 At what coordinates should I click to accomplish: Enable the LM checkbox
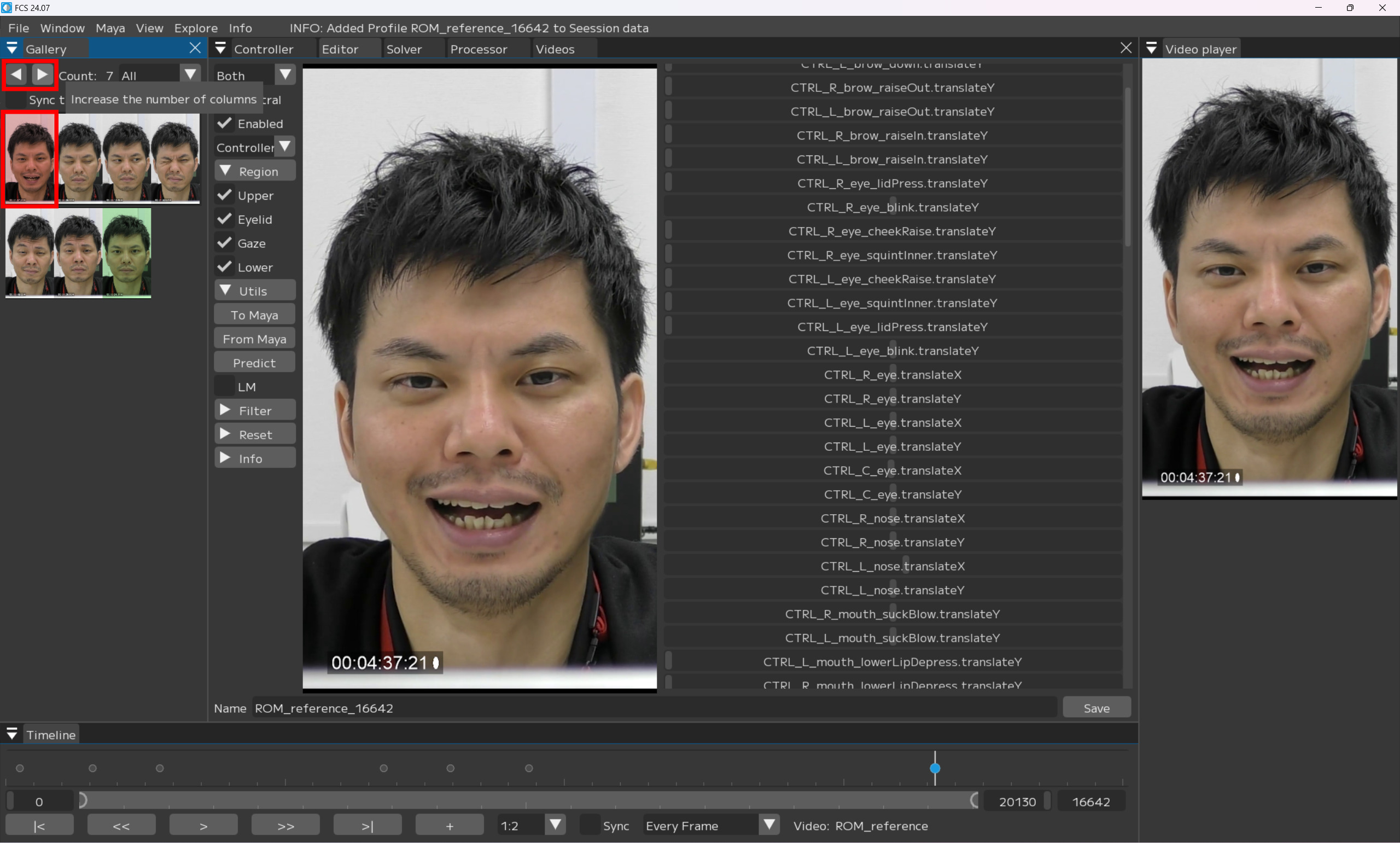(225, 386)
